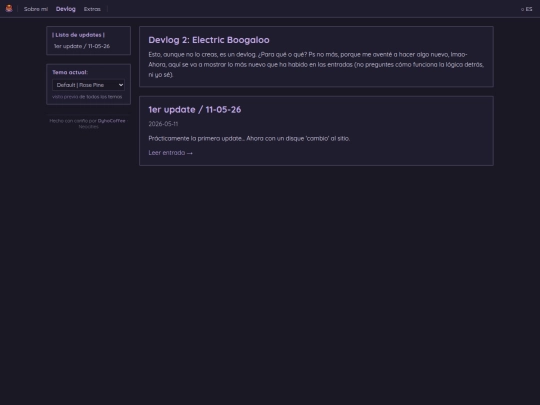
Task: Click the site logo avatar icon
Action: [x=9, y=9]
